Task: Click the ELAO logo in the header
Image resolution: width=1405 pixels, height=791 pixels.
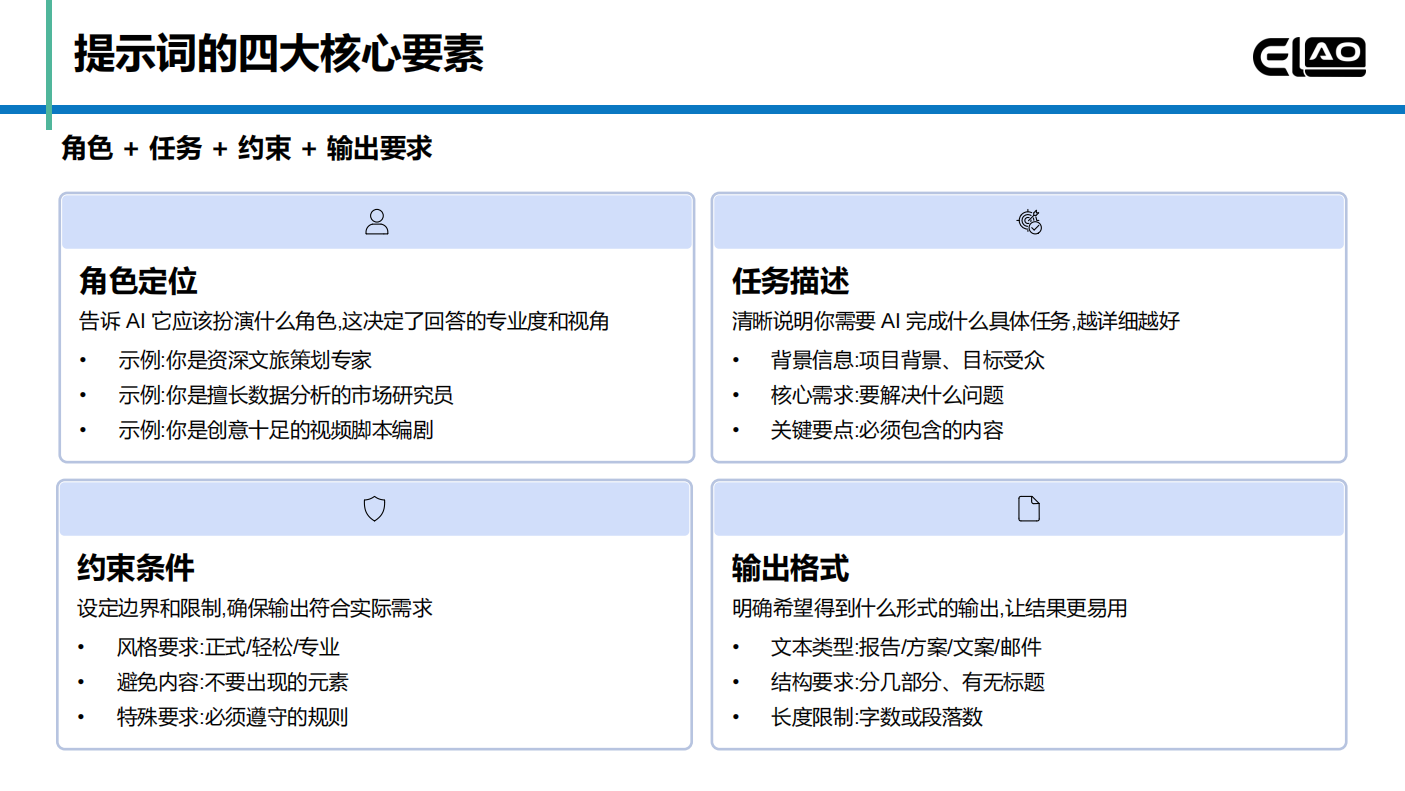Action: [1309, 57]
